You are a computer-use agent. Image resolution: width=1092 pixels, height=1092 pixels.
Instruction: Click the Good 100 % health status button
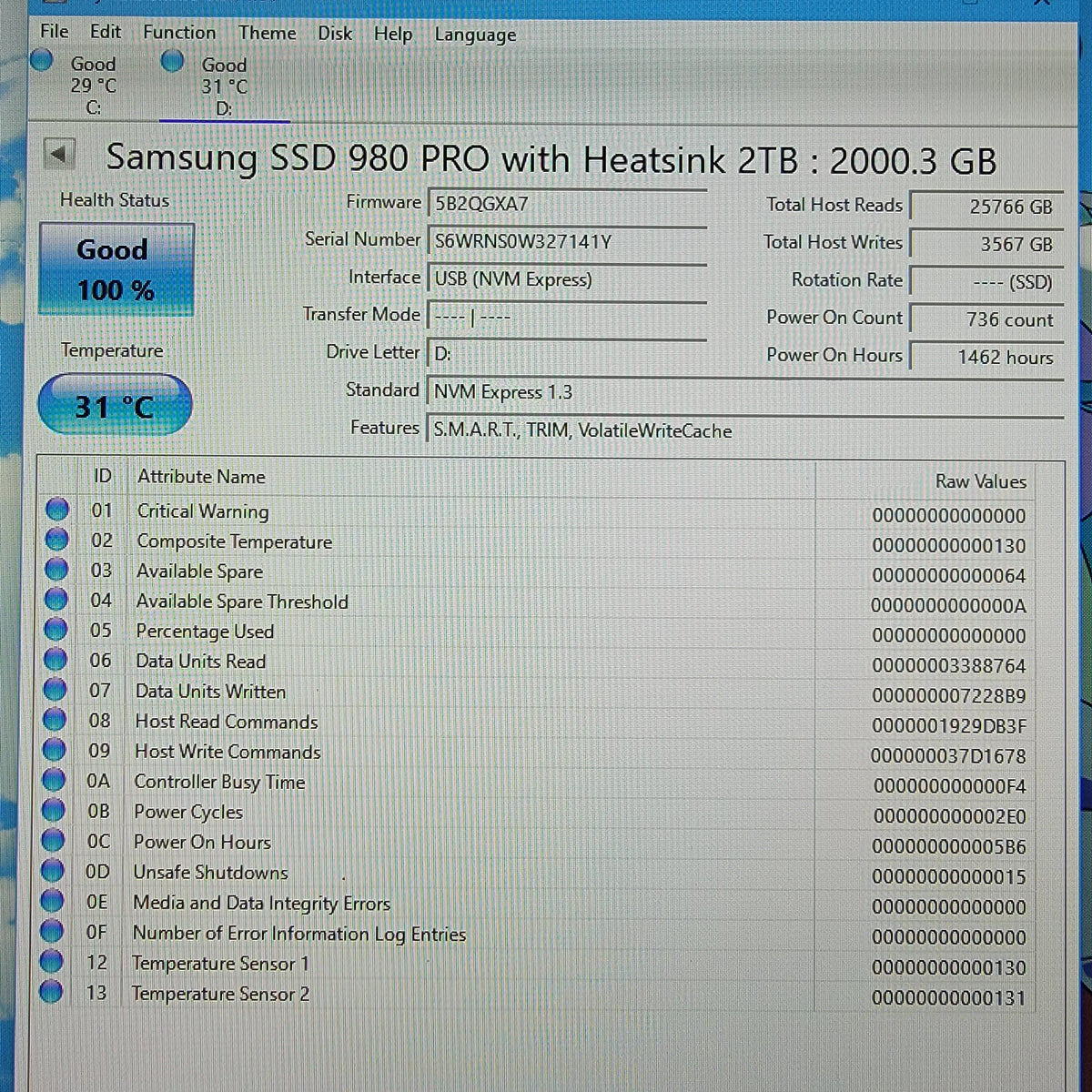116,269
